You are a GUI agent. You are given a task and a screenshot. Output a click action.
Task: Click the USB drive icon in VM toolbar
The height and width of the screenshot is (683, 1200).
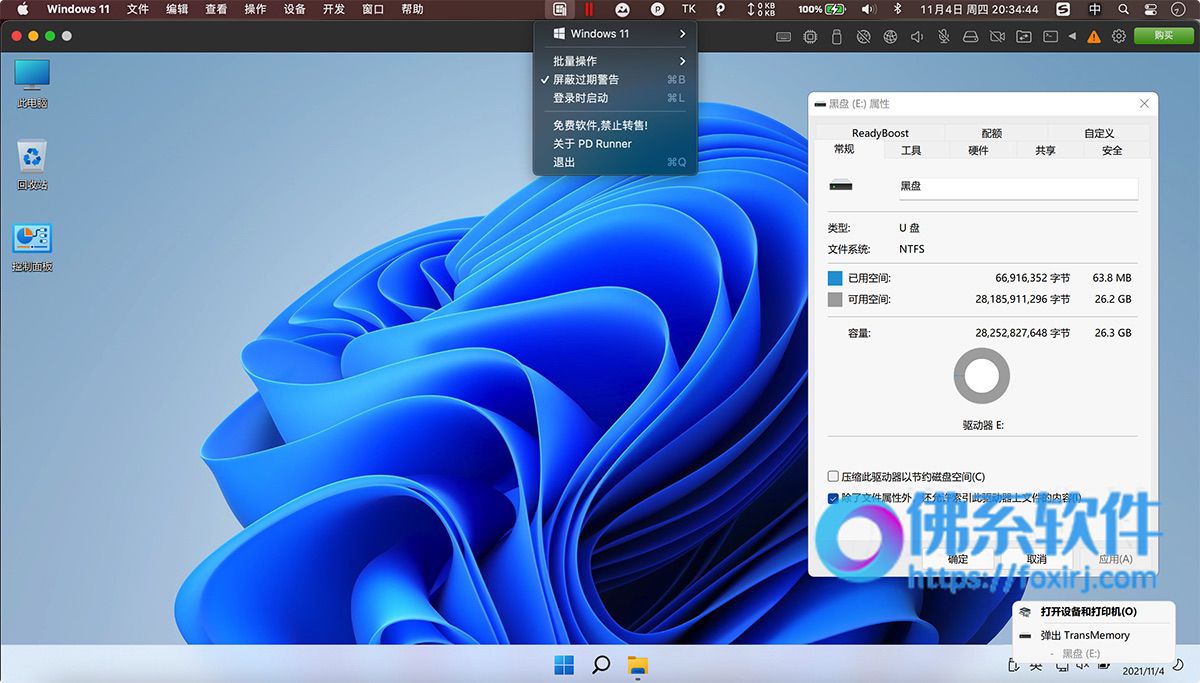click(837, 36)
